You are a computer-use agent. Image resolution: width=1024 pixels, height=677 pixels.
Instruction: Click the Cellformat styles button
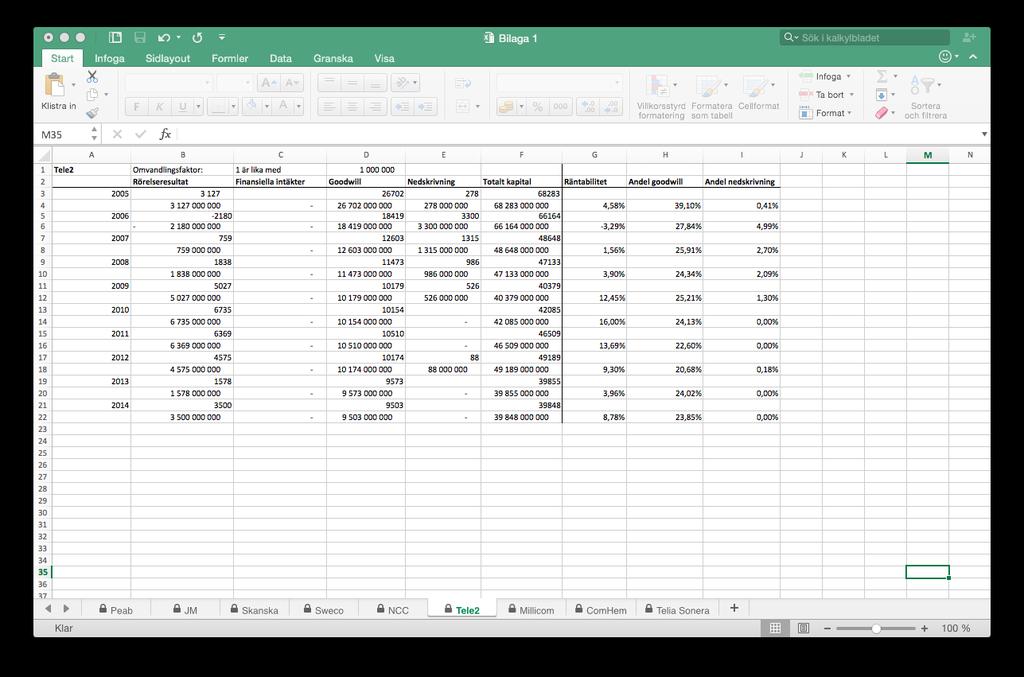click(758, 91)
